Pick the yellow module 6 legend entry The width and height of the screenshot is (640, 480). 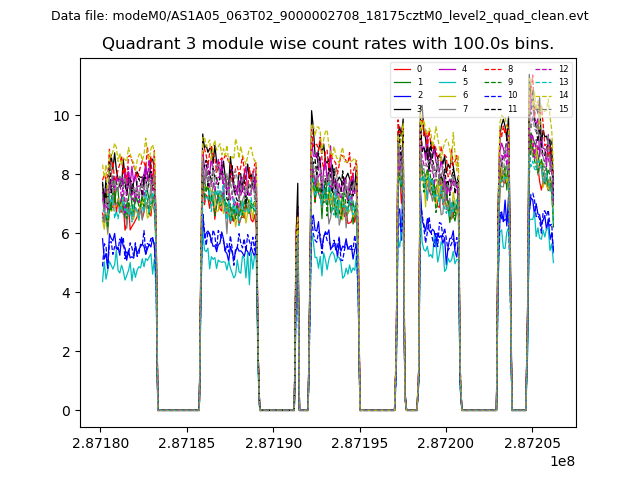pos(446,95)
